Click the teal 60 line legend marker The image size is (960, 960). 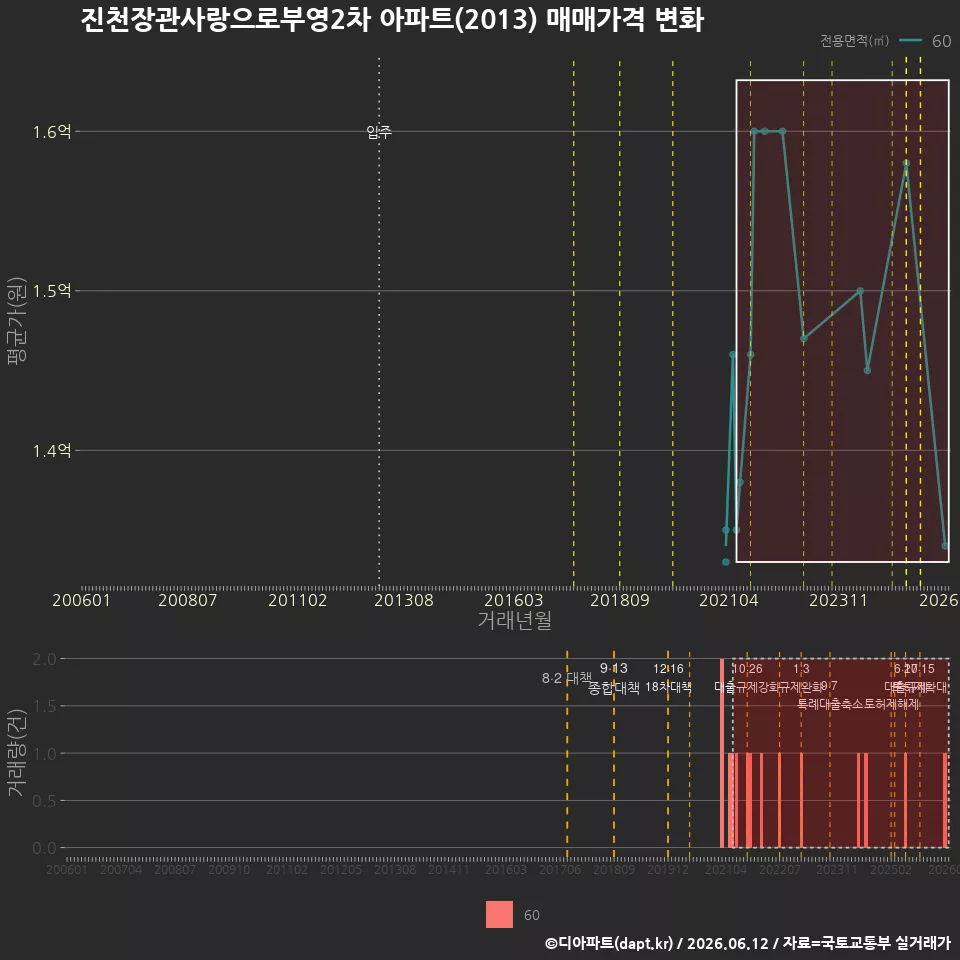(910, 40)
